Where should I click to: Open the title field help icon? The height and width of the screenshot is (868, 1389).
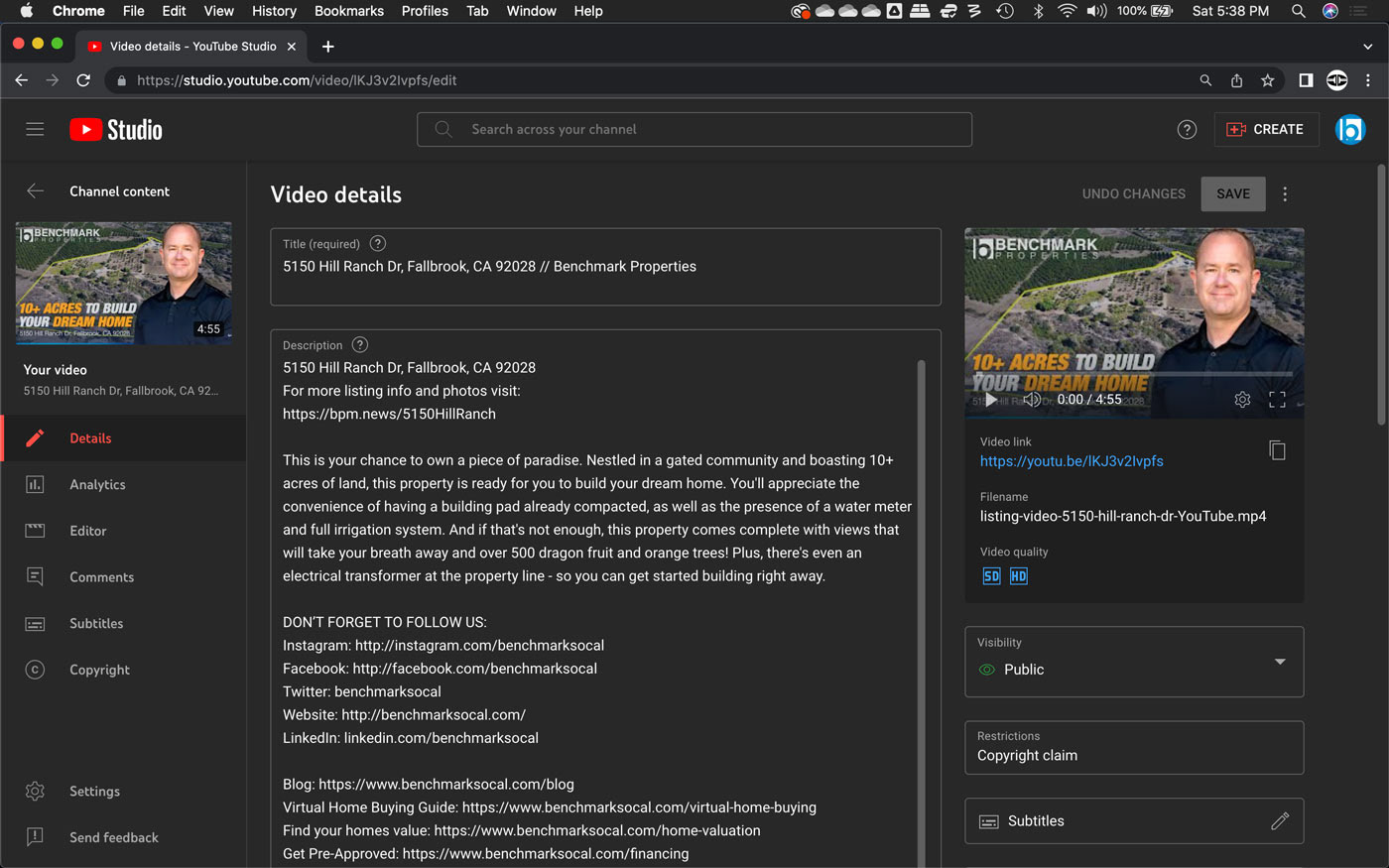[378, 243]
